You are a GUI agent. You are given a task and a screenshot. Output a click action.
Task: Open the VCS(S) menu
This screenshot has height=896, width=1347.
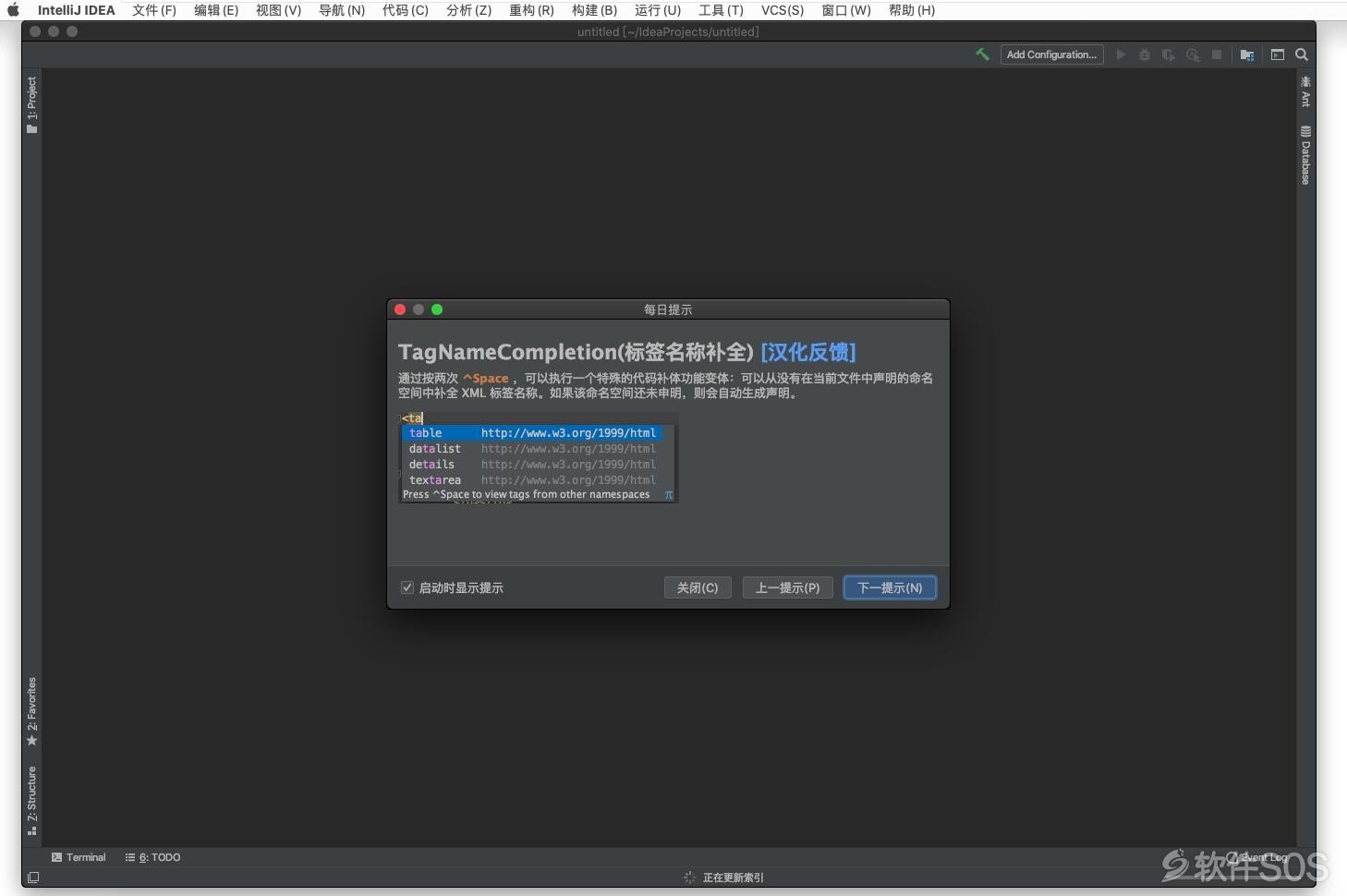point(783,10)
